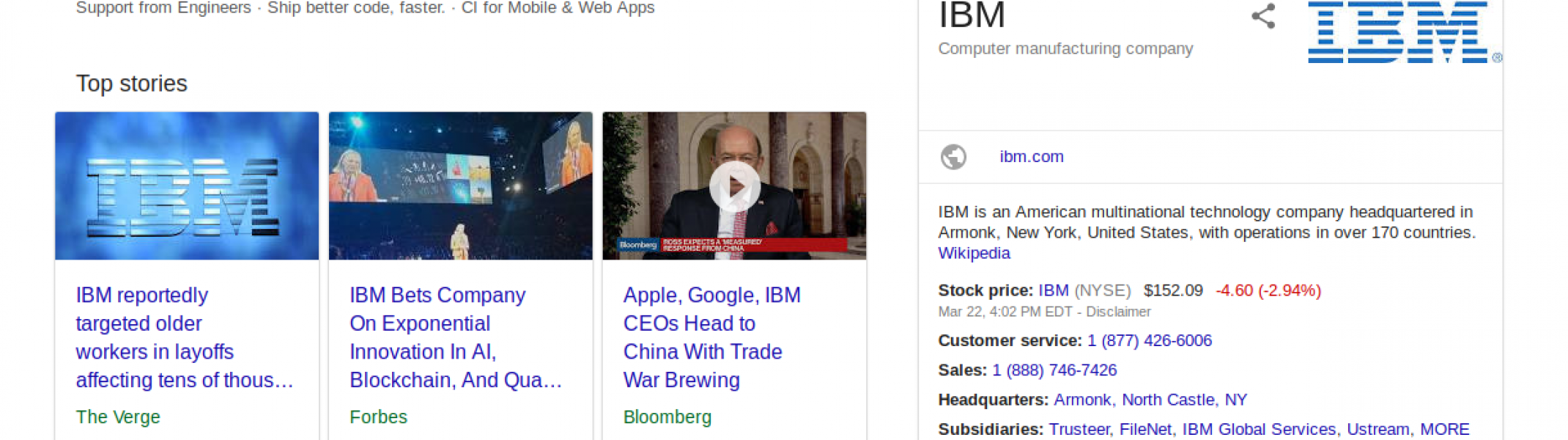1568x440 pixels.
Task: Open the Armonk headquarters link
Action: click(x=1082, y=400)
